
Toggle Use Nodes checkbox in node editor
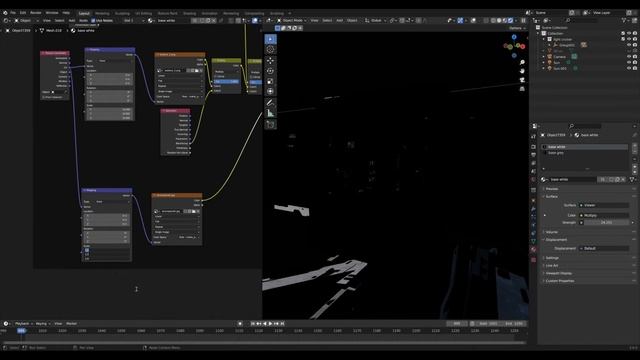tap(93, 20)
